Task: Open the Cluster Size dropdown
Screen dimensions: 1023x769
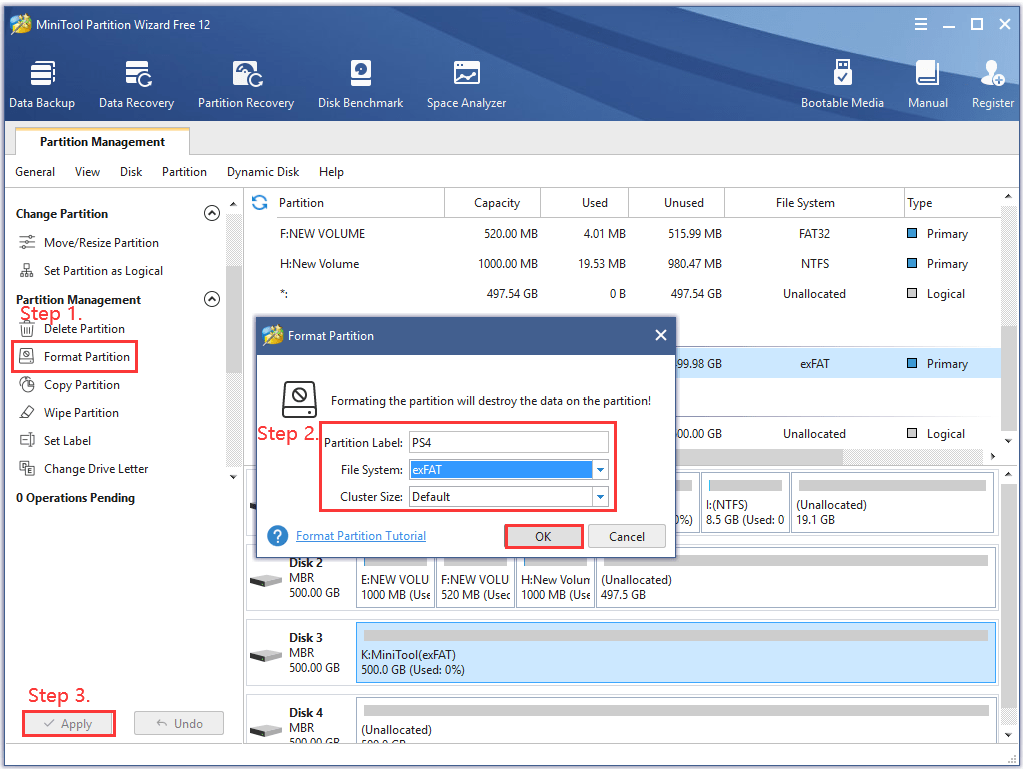Action: click(600, 497)
